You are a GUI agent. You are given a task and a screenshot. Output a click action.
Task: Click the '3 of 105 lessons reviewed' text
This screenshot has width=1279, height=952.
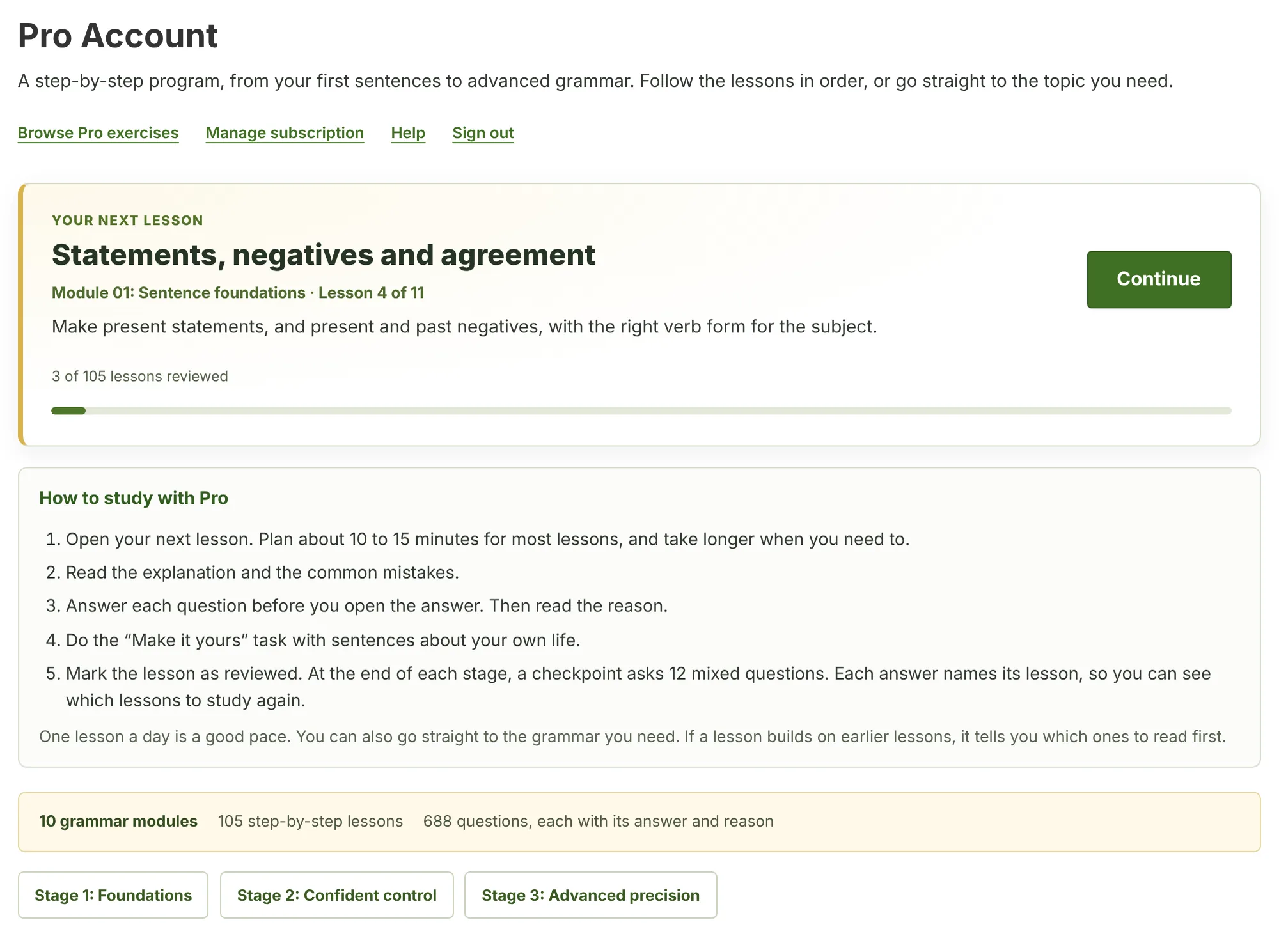pos(140,376)
